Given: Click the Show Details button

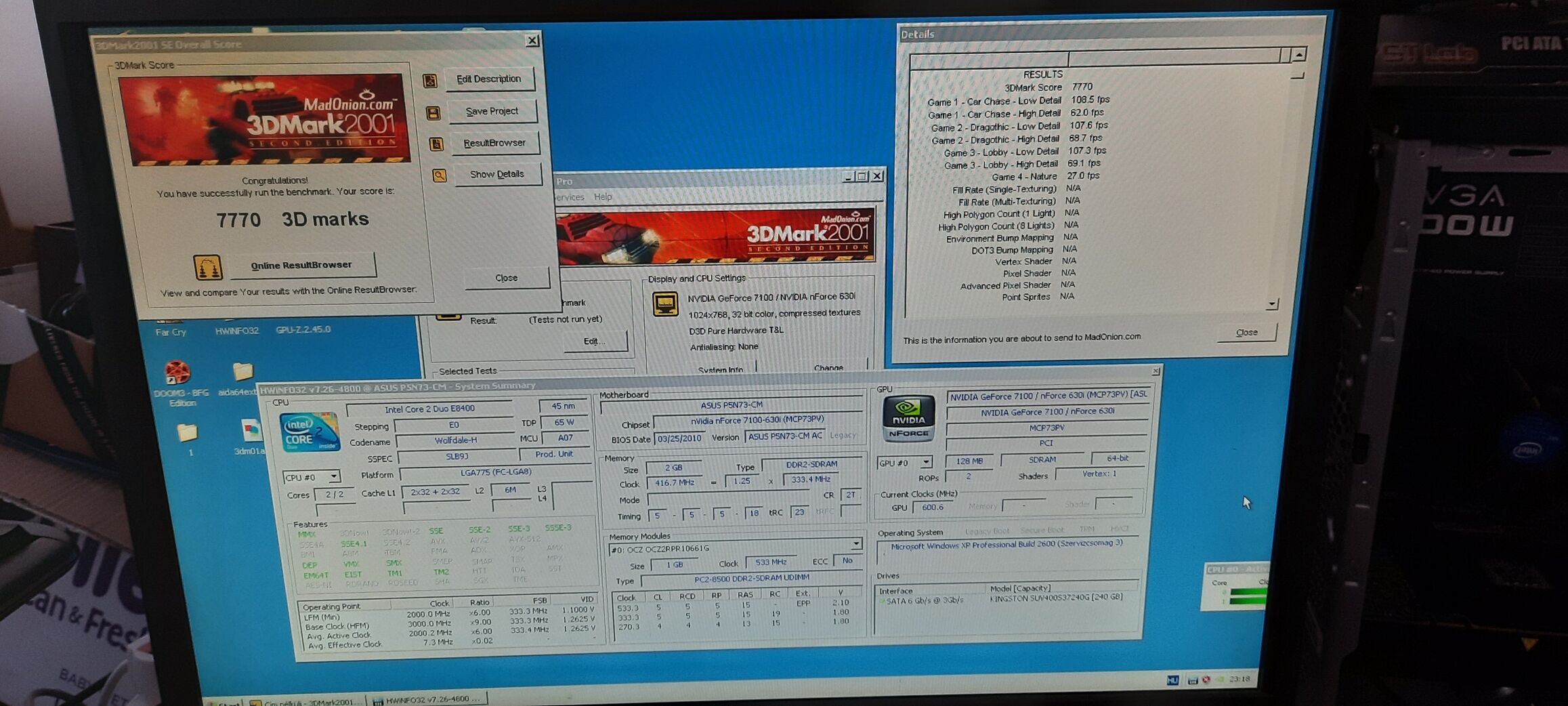Looking at the screenshot, I should [497, 174].
